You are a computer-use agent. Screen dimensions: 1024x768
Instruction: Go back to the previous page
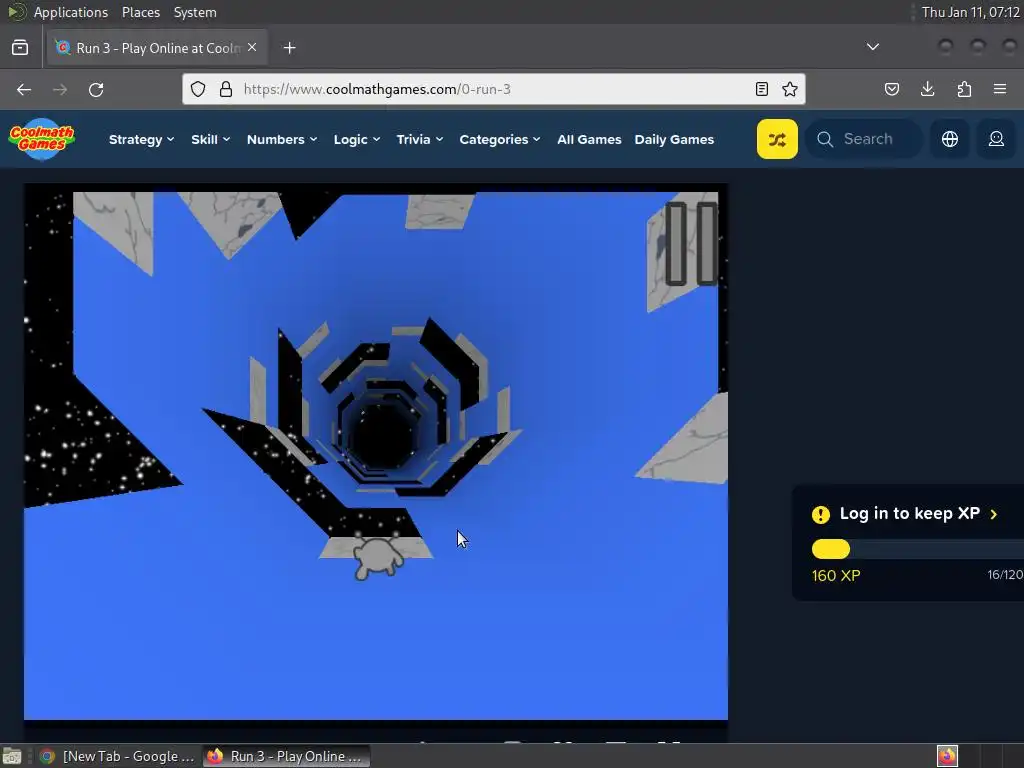24,89
